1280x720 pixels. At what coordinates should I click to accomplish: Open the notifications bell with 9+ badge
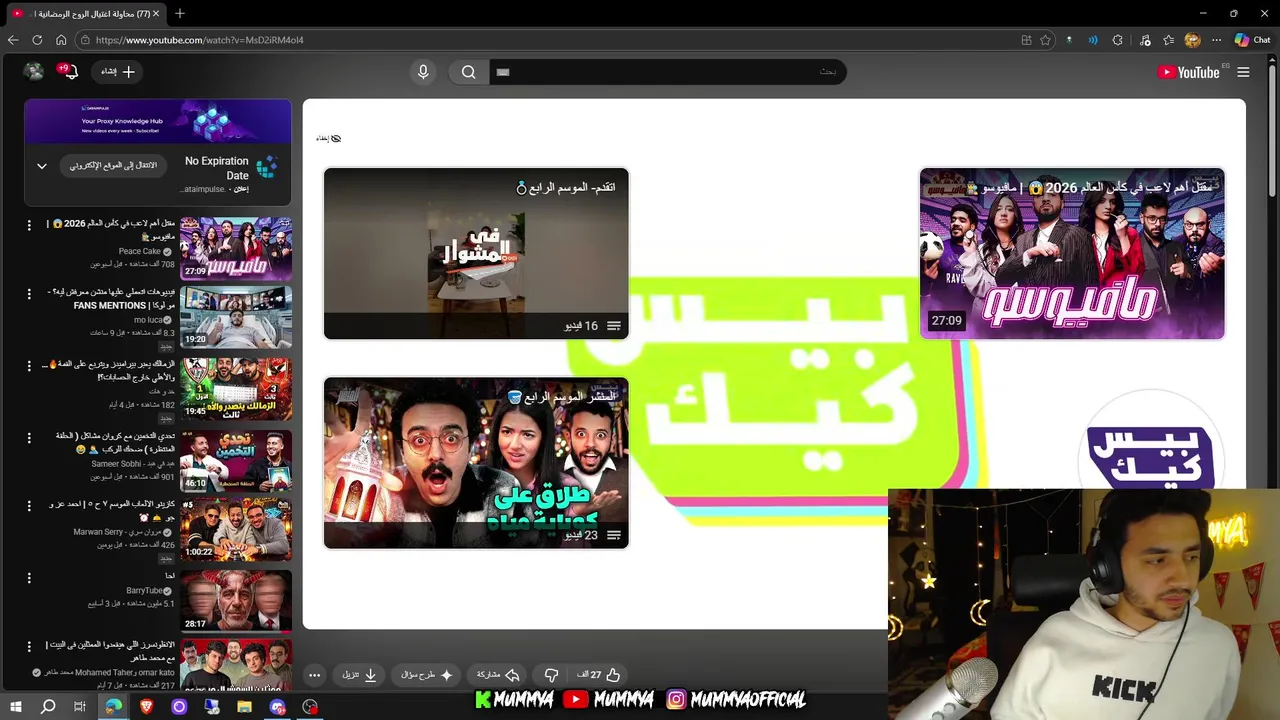click(69, 72)
